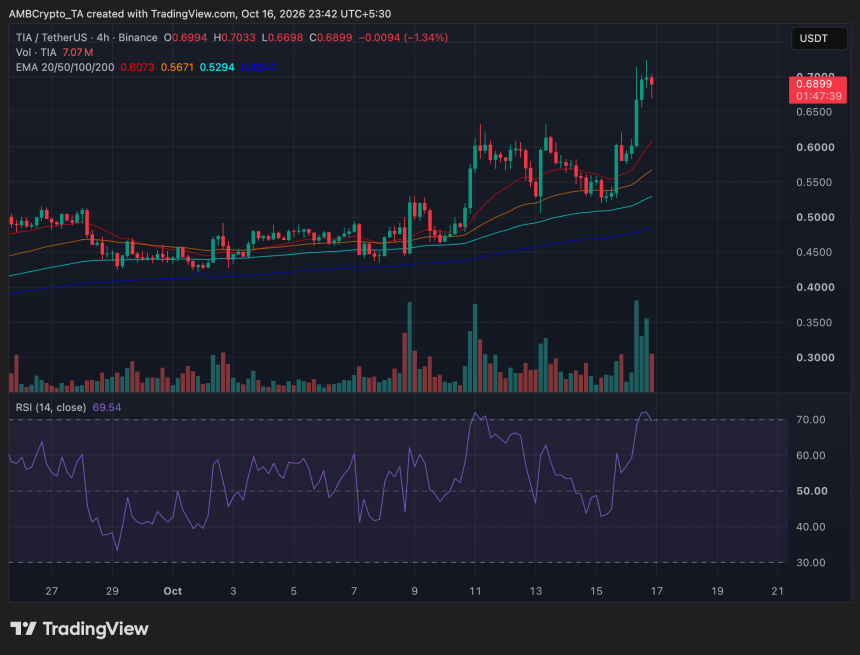
Task: Select the red EMA 20 value 0.6073
Action: point(137,67)
